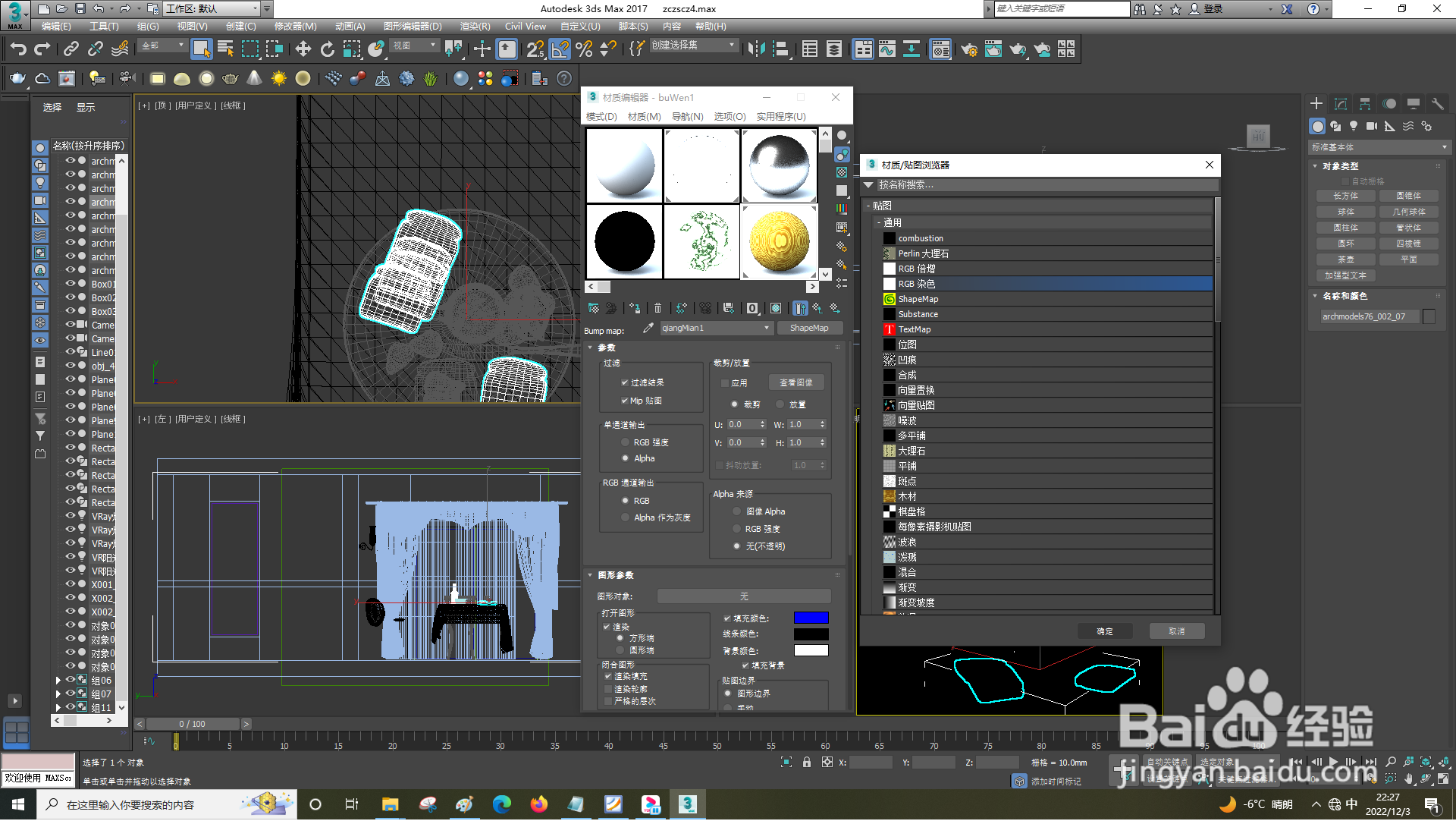The height and width of the screenshot is (821, 1456).
Task: Select the 放置 radio button
Action: click(x=780, y=404)
